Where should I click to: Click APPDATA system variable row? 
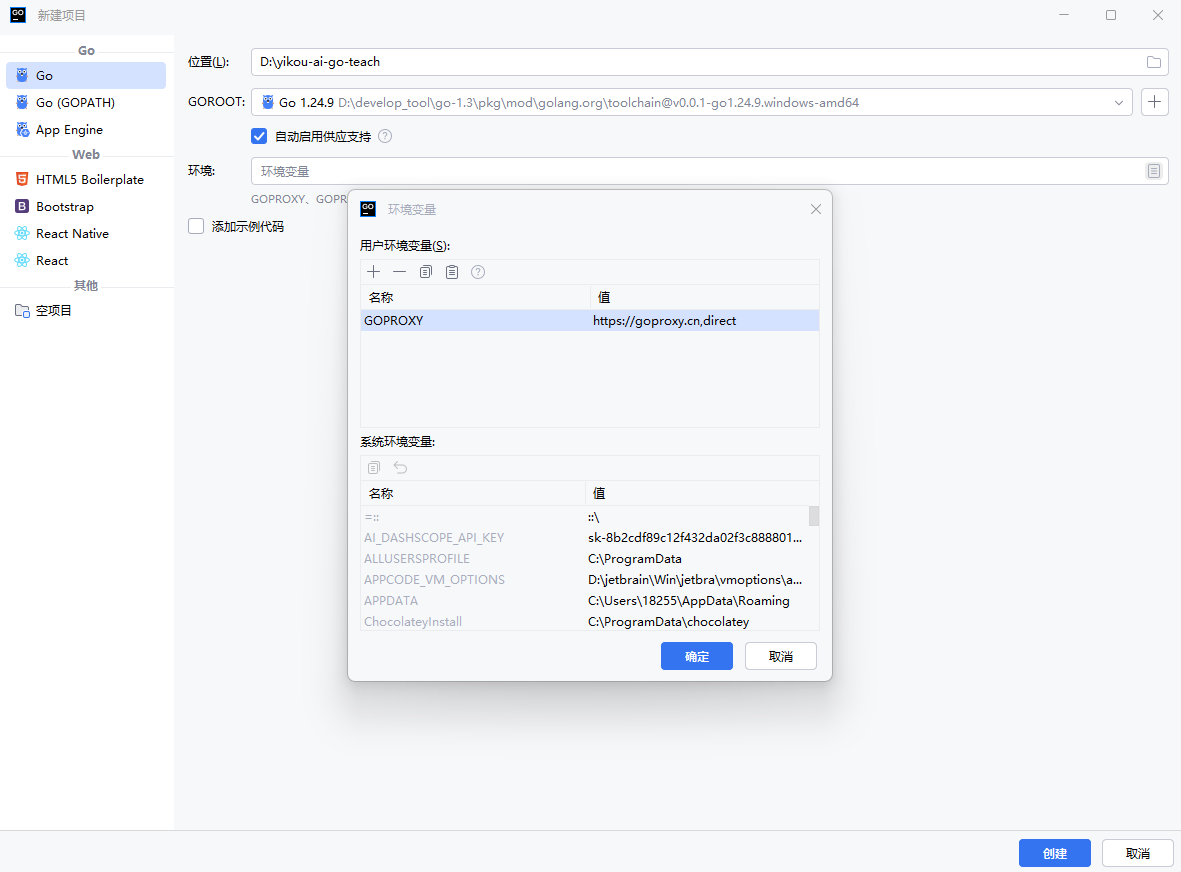tap(584, 601)
